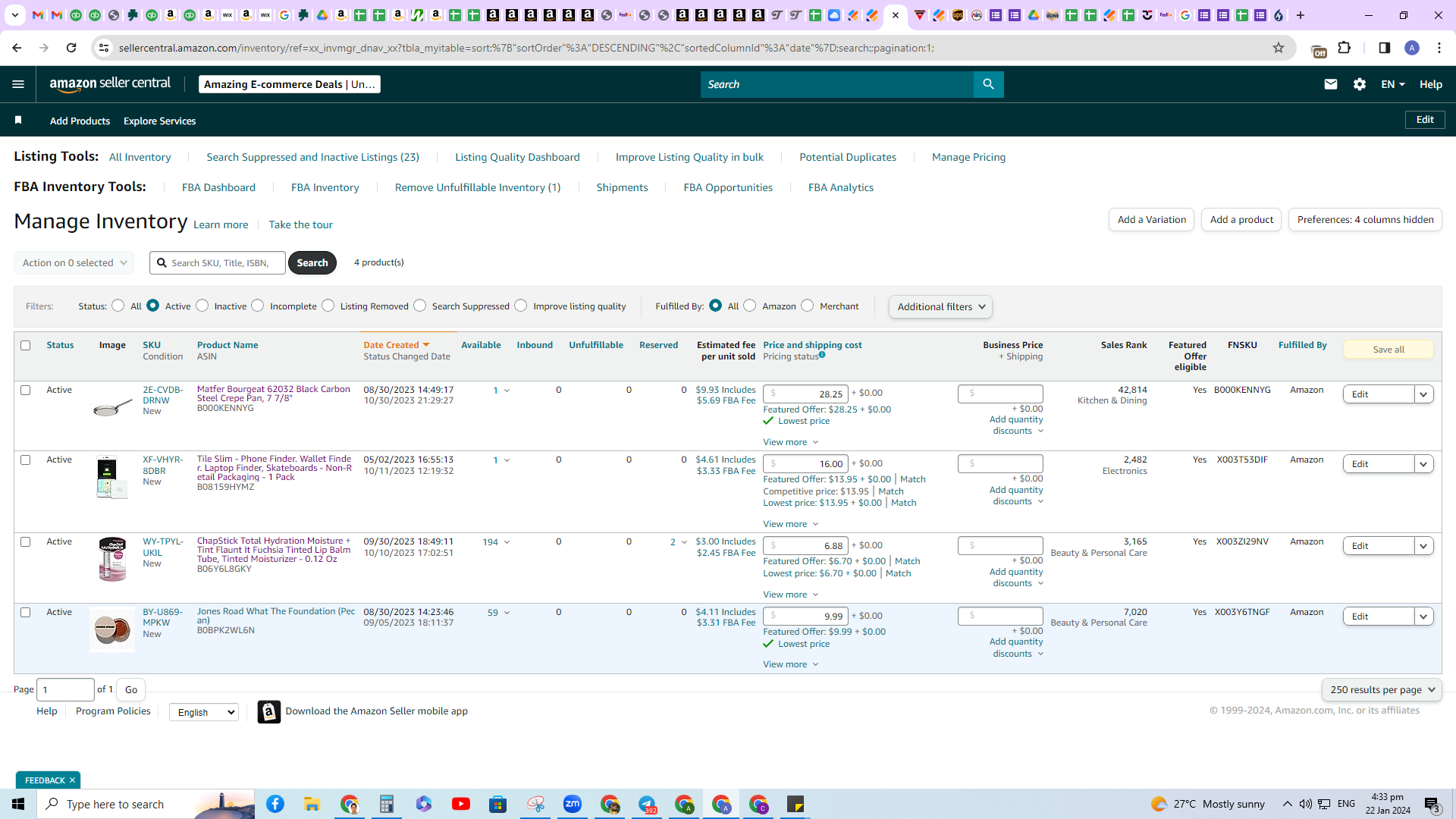The width and height of the screenshot is (1456, 819).
Task: Open the 250 results per page dropdown
Action: (x=1382, y=690)
